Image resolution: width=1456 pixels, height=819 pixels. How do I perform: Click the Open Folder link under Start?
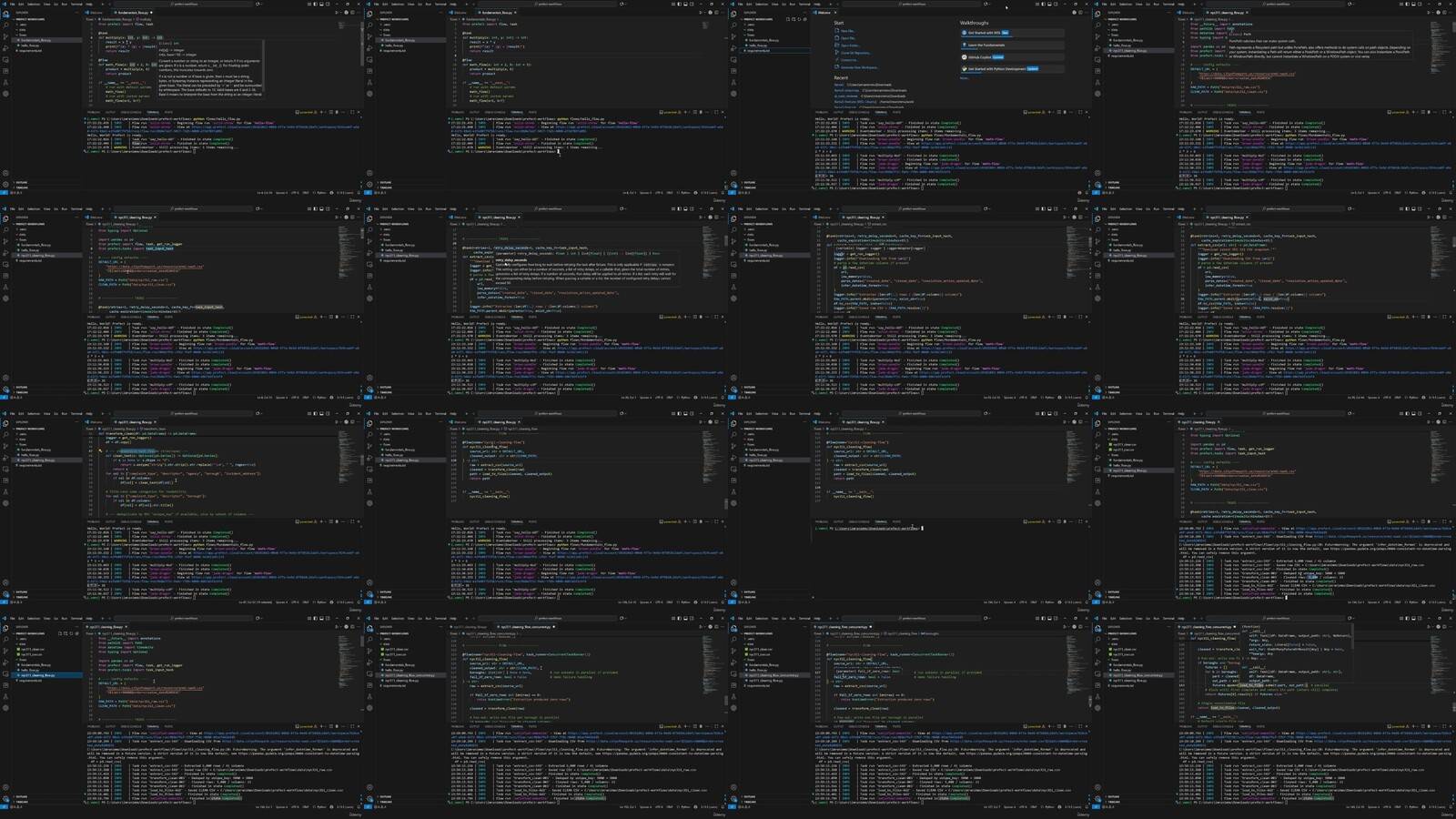coord(850,45)
